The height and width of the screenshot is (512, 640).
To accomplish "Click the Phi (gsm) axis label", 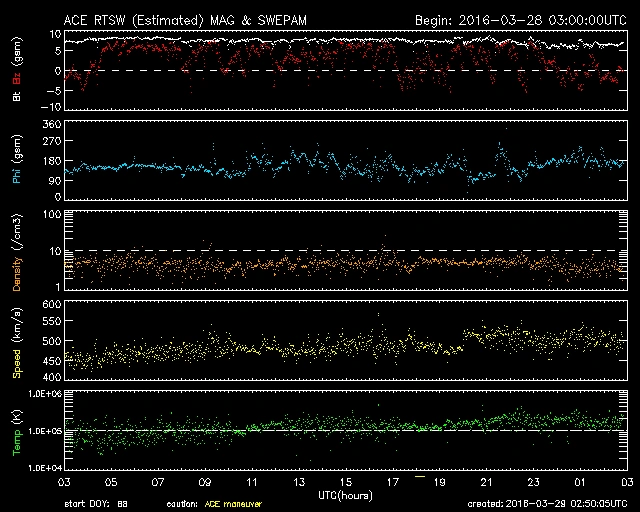I will click(x=16, y=163).
